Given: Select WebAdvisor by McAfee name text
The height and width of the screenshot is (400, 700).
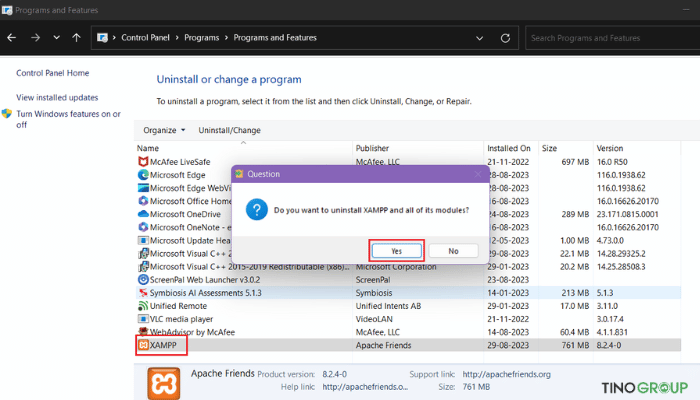Looking at the screenshot, I should tap(192, 332).
